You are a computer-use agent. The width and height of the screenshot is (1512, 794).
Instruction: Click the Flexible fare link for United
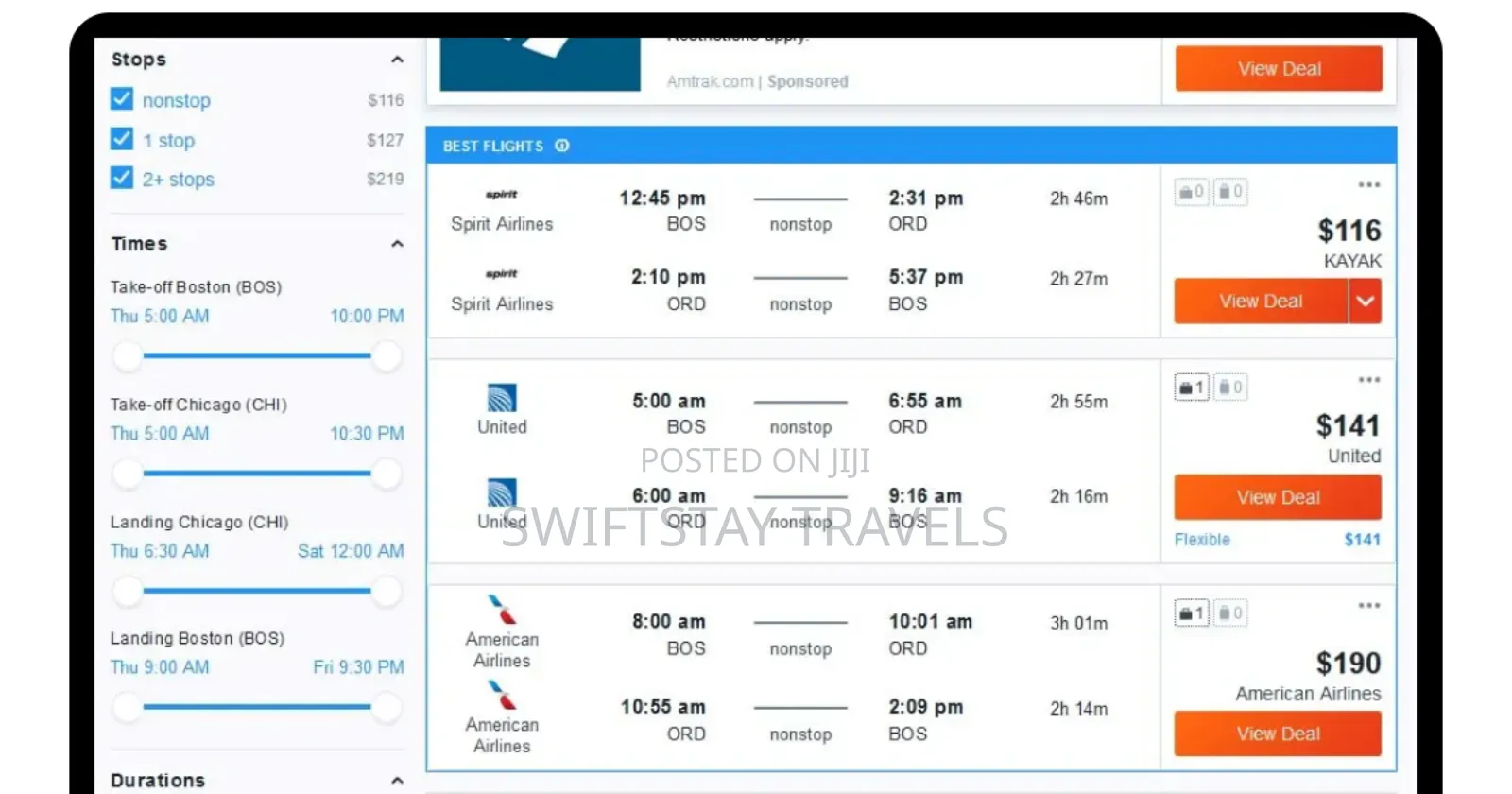tap(1202, 540)
